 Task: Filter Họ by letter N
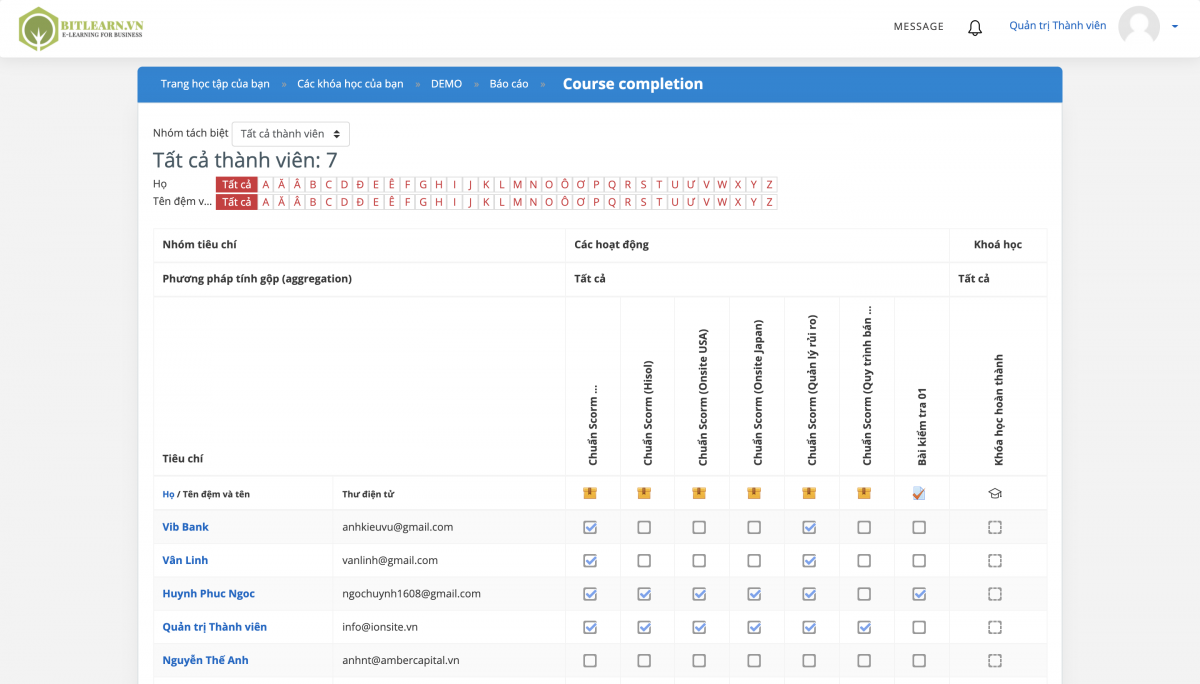[x=533, y=184]
